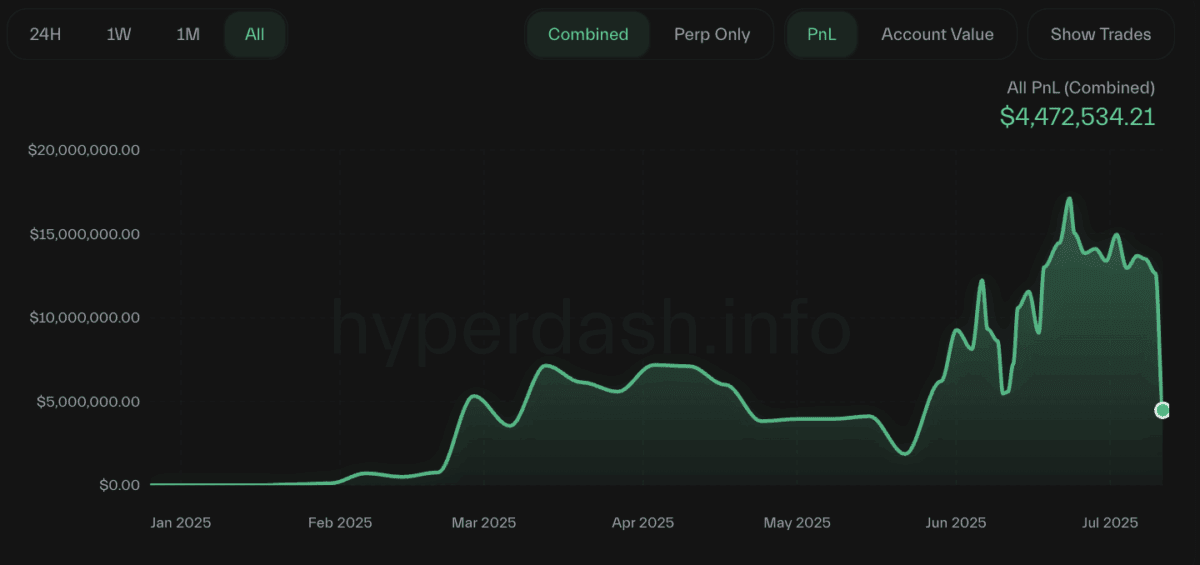
Task: Click the latest data point marker on chart
Action: [x=1162, y=410]
